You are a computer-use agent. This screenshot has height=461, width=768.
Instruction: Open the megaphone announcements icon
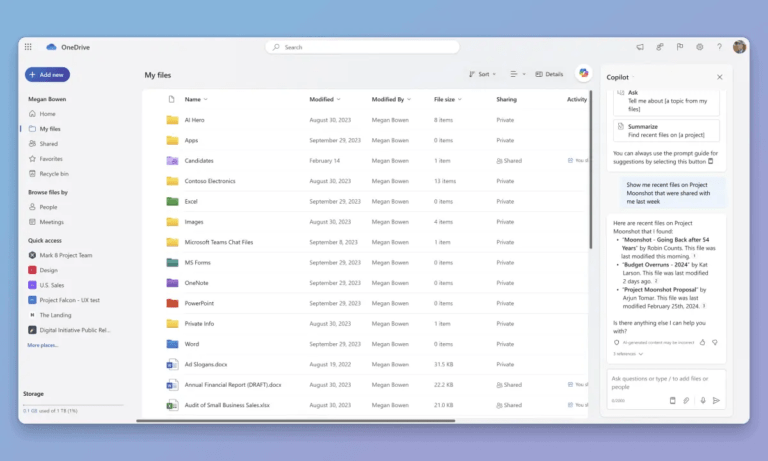pyautogui.click(x=640, y=47)
